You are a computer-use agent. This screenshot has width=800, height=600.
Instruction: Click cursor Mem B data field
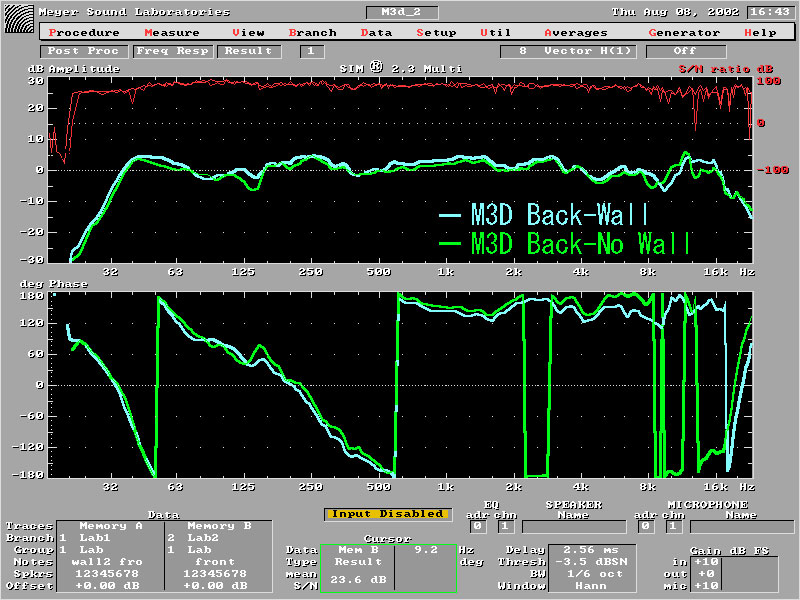coord(357,550)
